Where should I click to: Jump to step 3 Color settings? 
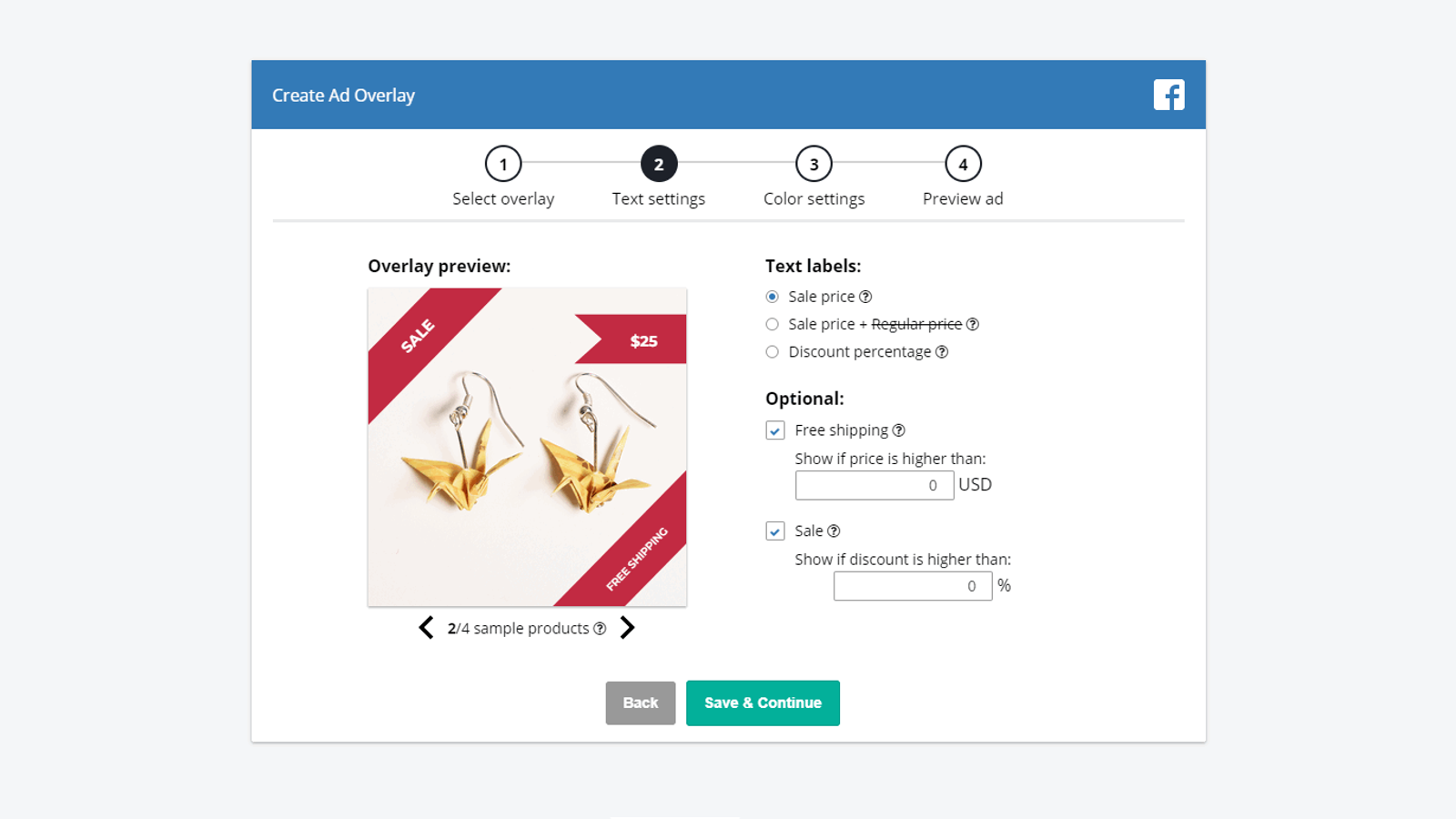click(814, 165)
